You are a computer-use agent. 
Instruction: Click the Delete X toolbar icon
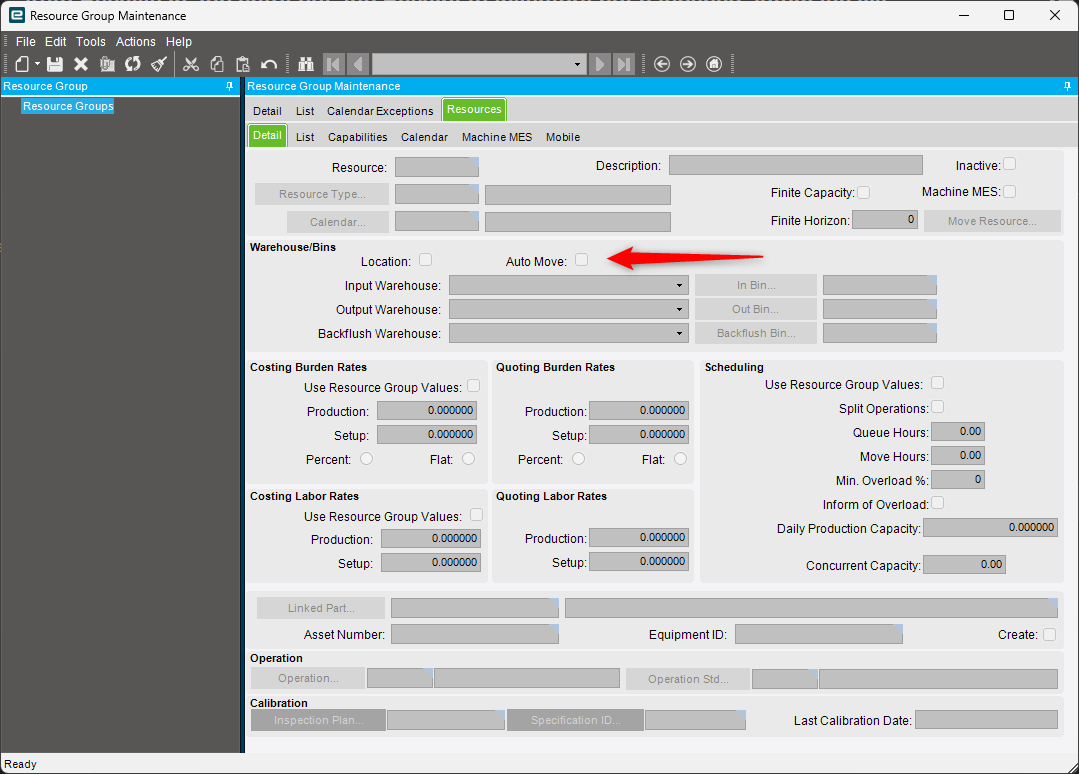click(81, 64)
